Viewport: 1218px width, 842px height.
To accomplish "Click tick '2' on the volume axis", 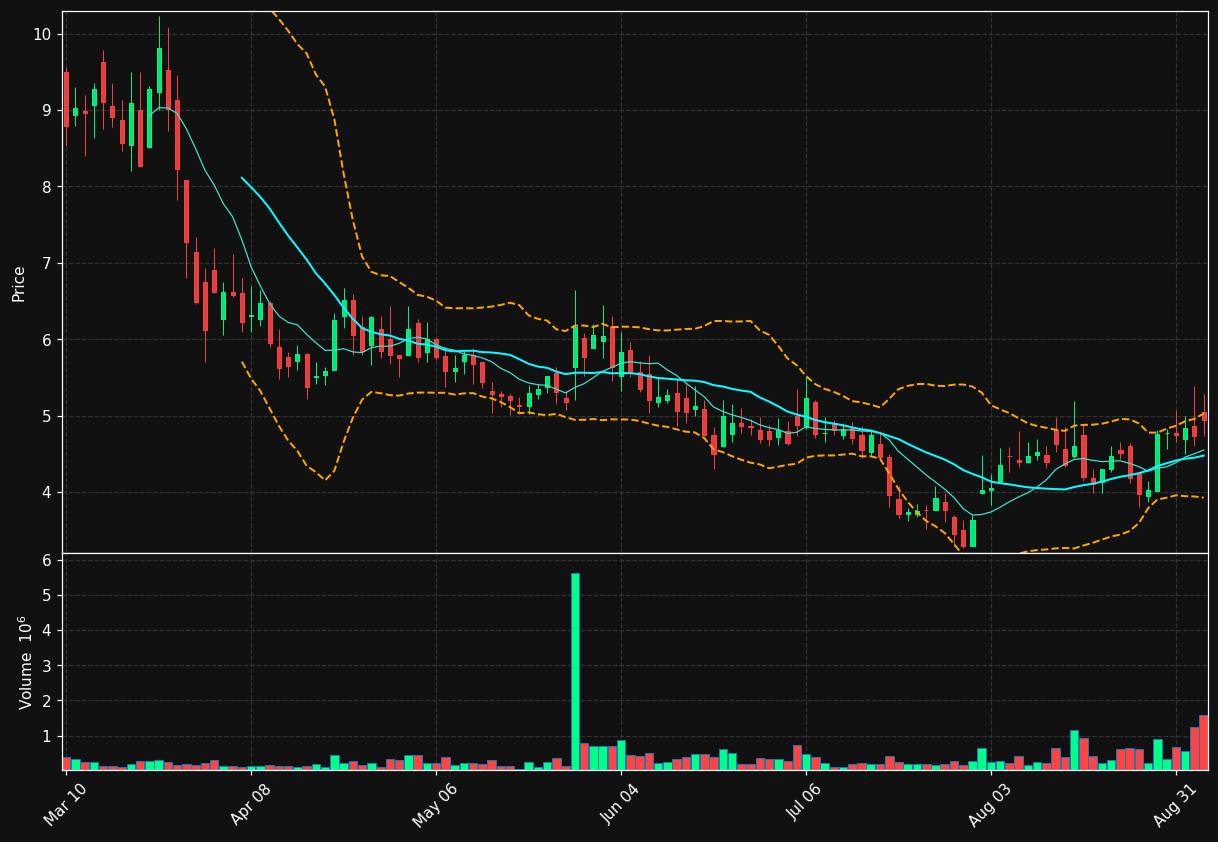I will tap(47, 701).
